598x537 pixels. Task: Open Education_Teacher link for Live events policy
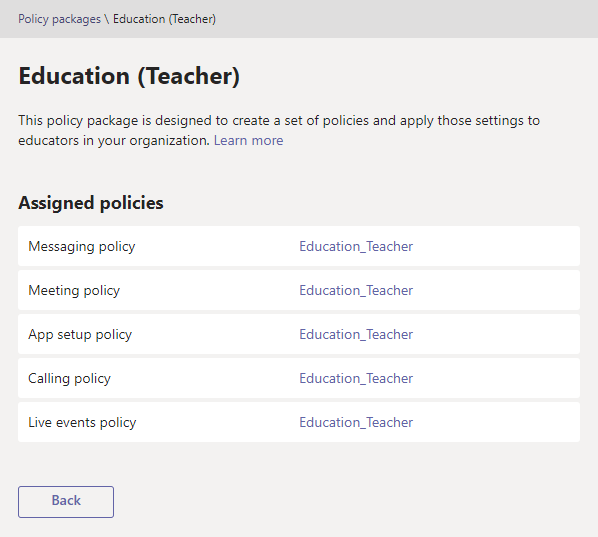(356, 423)
